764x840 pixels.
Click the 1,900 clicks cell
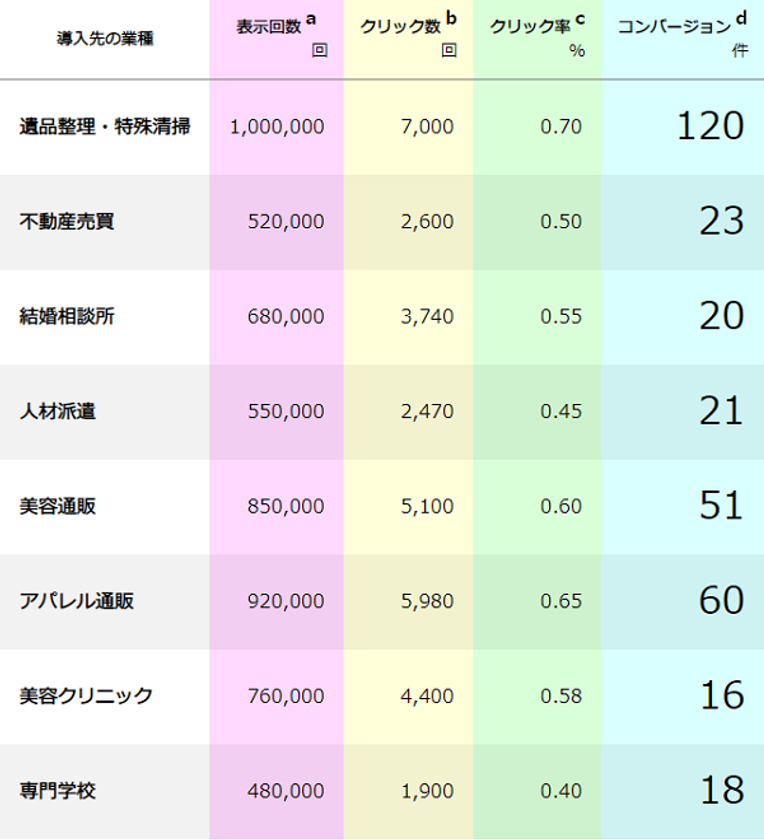tap(427, 791)
